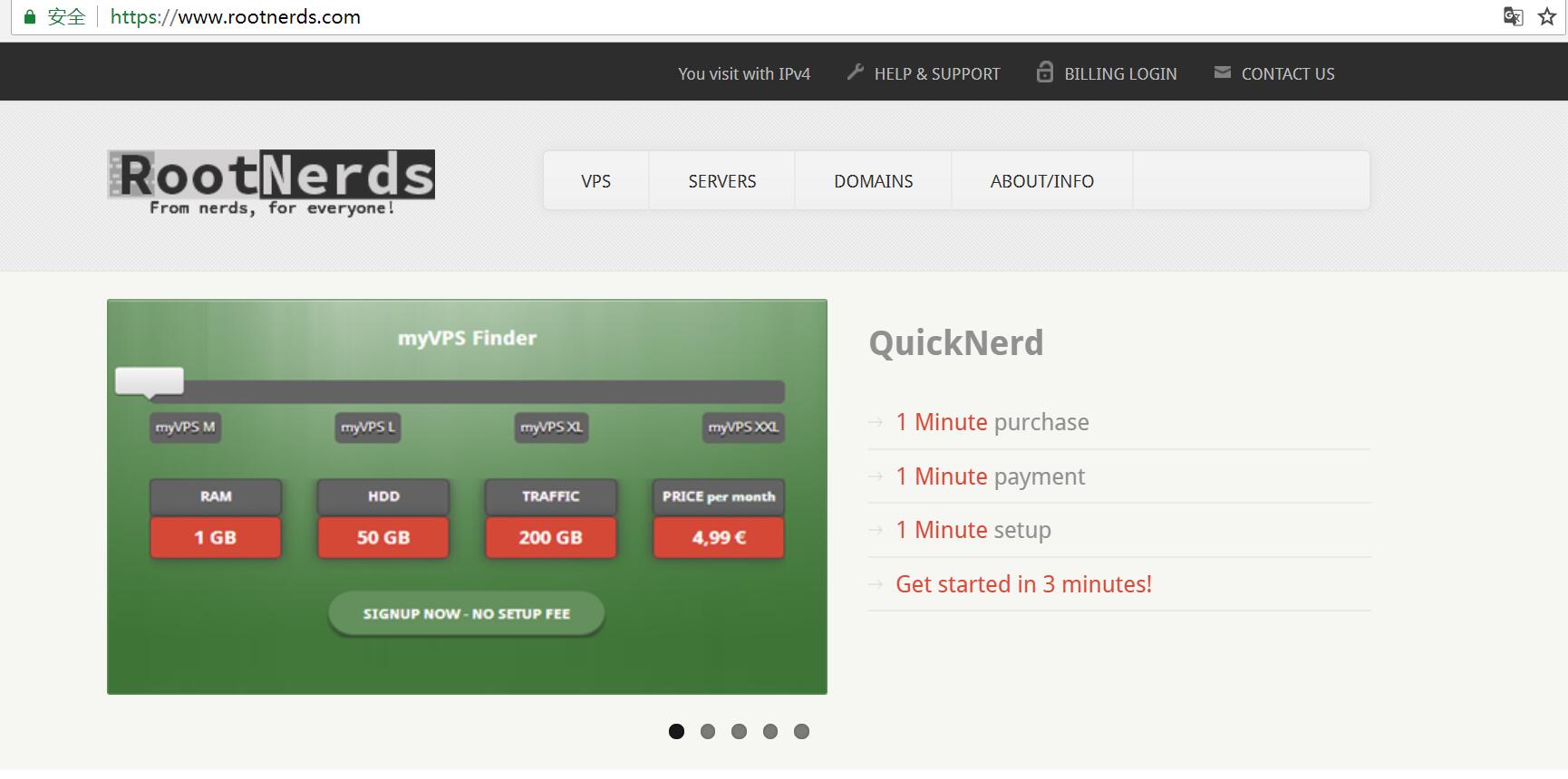1568x779 pixels.
Task: Click the HDD label box
Action: coord(383,496)
